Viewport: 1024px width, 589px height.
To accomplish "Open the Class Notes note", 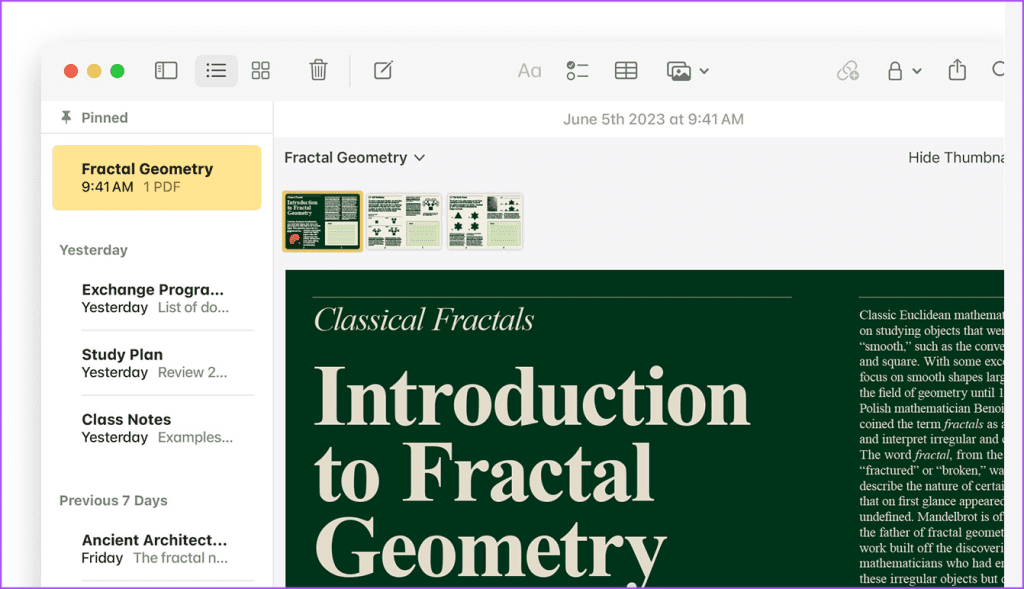I will (157, 428).
